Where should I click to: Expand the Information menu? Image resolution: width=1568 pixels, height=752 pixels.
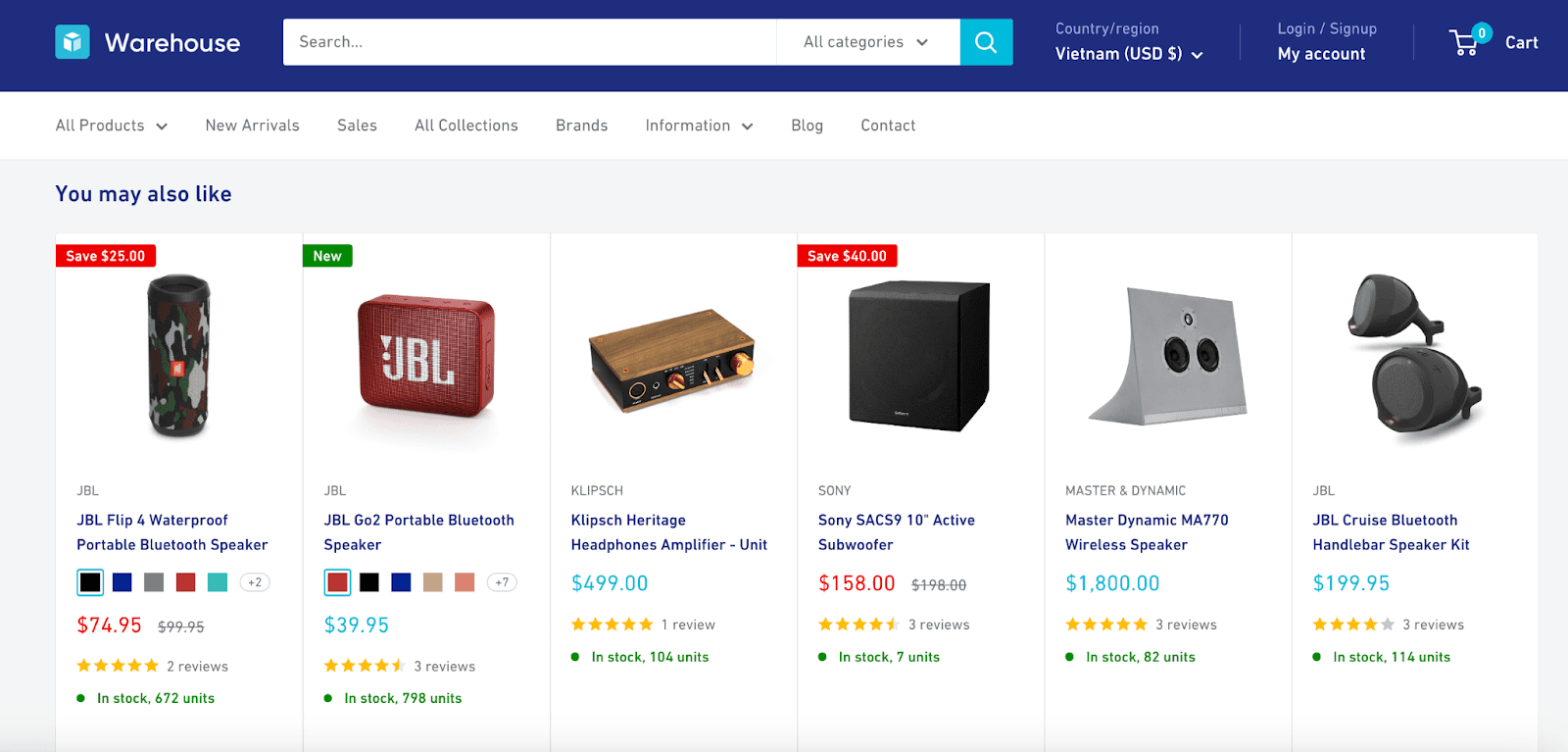(x=699, y=125)
